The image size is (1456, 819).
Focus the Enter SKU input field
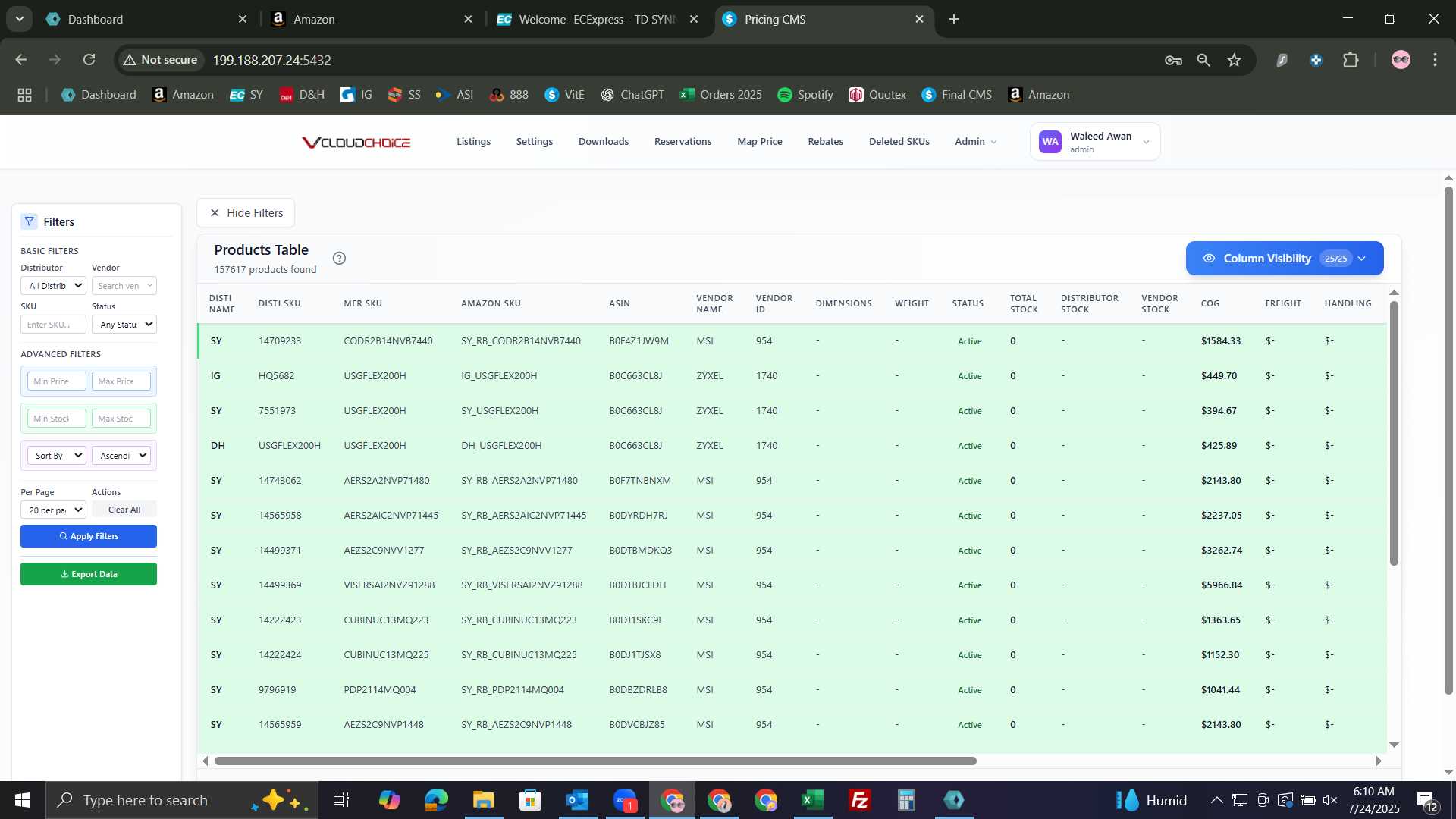tap(53, 325)
